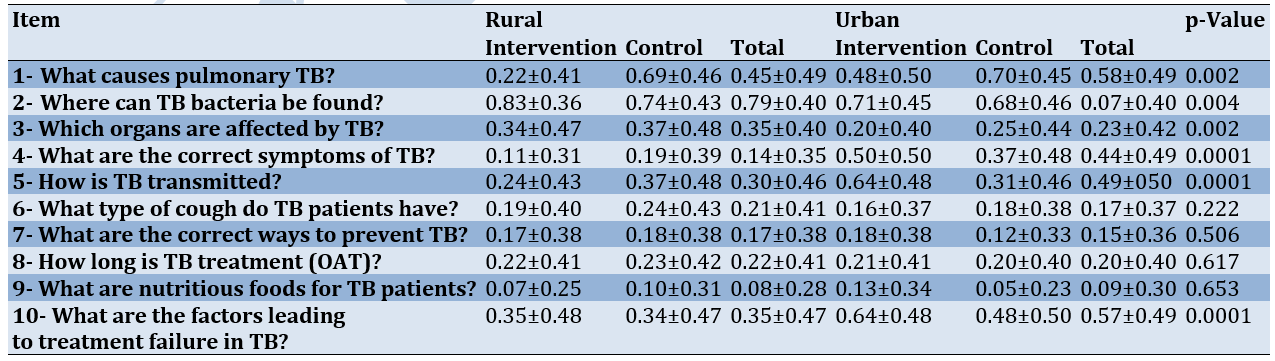Select the 0.49±050 urban total cell
Image resolution: width=1275 pixels, height=361 pixels.
click(1129, 182)
